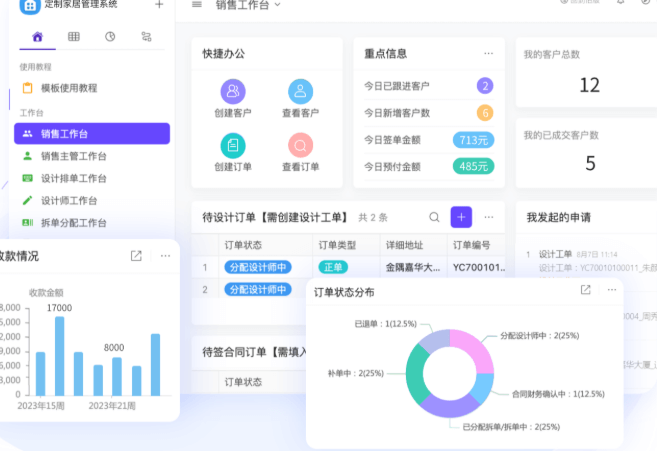Click the bar labeled 17000
This screenshot has width=657, height=451.
[59, 356]
